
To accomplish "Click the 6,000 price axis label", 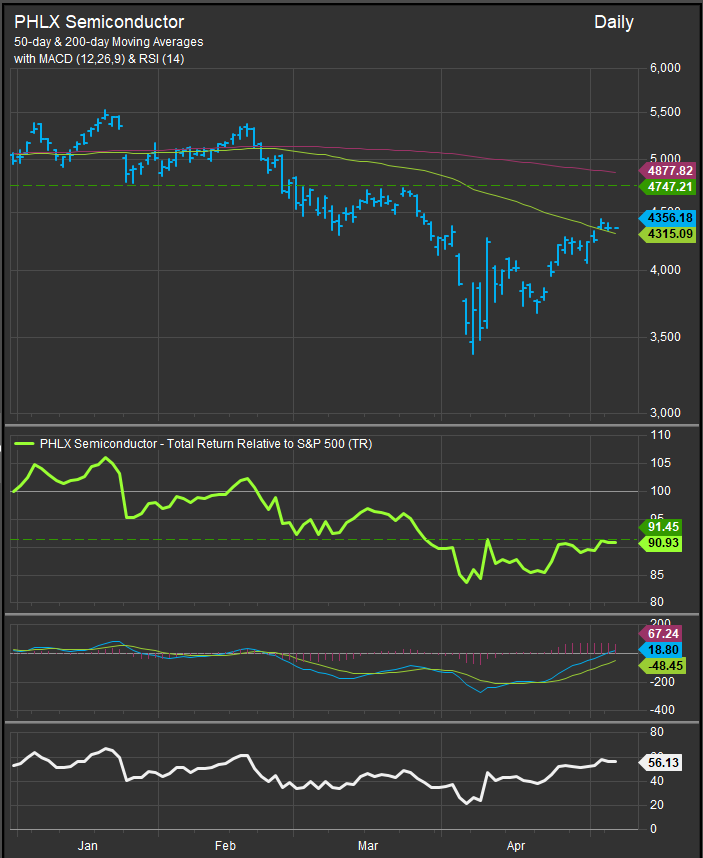I will click(665, 68).
